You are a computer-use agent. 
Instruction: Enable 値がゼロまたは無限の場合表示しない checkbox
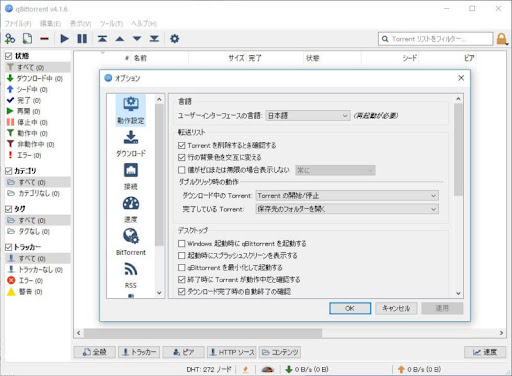point(182,170)
